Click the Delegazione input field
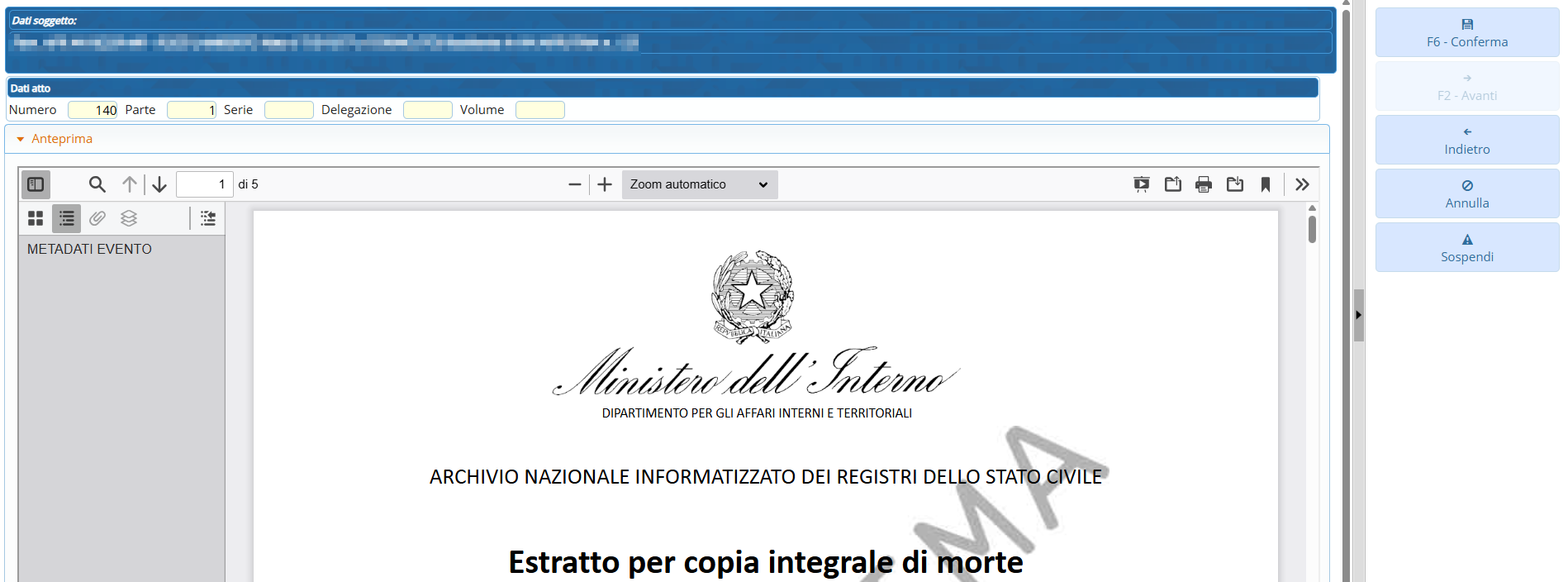The height and width of the screenshot is (582, 1568). [428, 110]
